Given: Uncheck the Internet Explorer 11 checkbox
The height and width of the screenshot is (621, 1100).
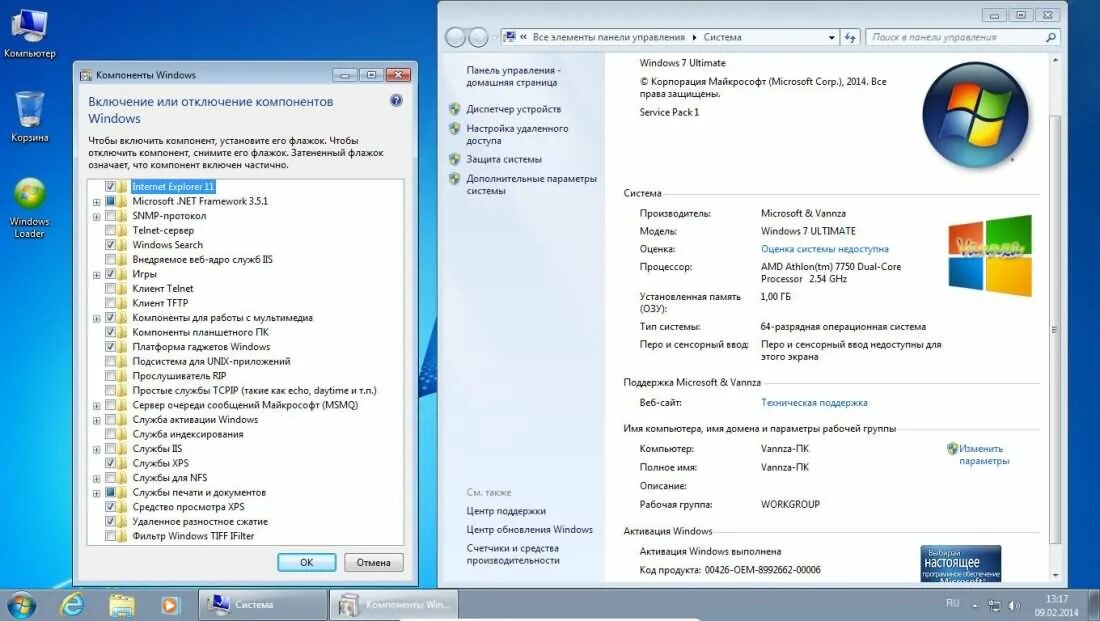Looking at the screenshot, I should 110,187.
